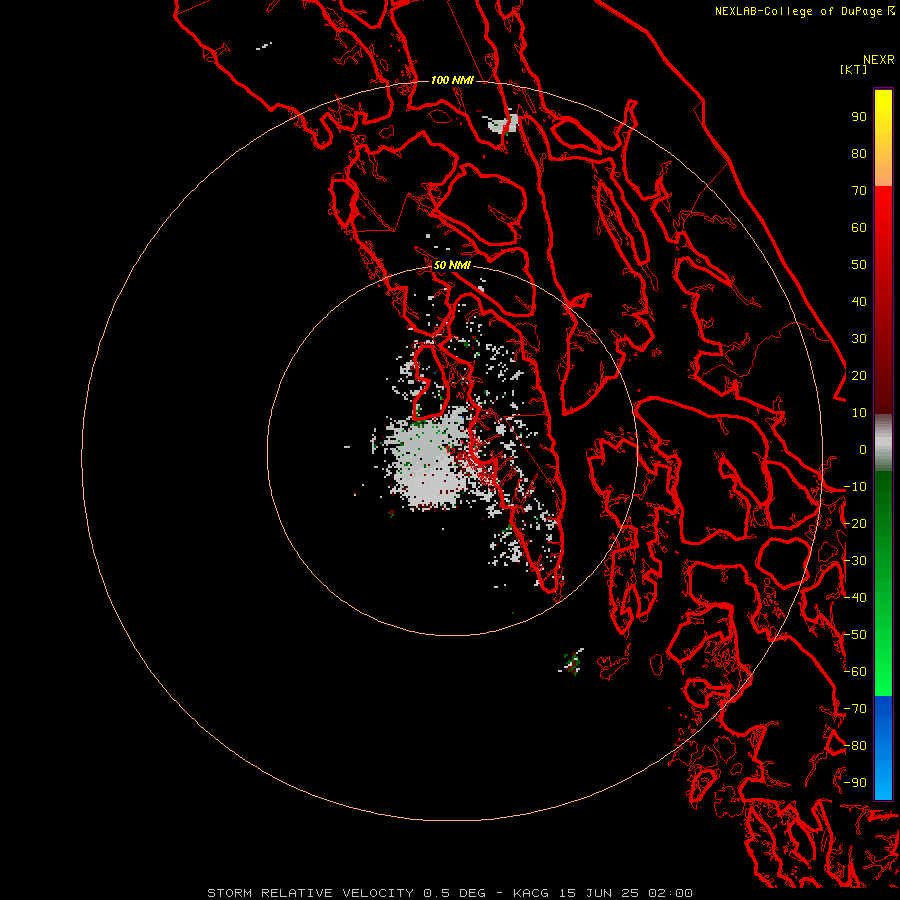900x900 pixels.
Task: Click the 100 NMI range ring label
Action: (452, 80)
